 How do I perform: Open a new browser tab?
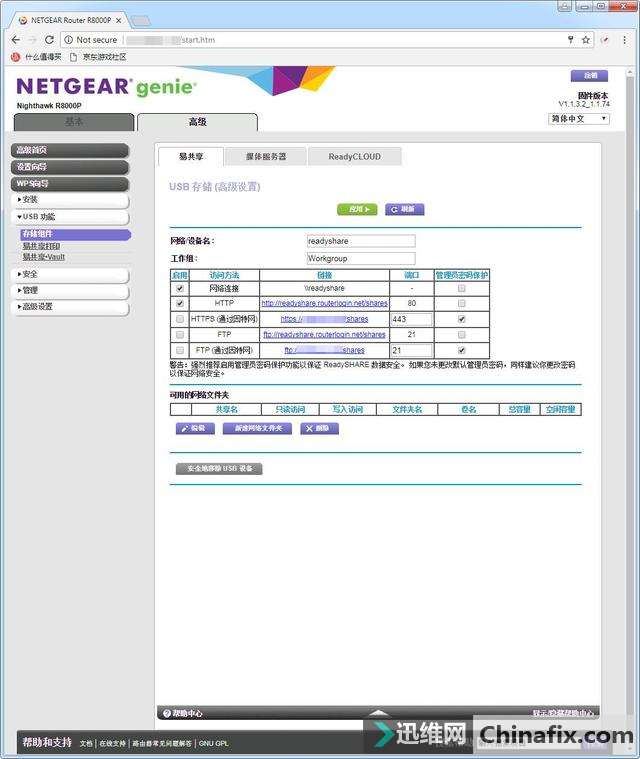141,21
